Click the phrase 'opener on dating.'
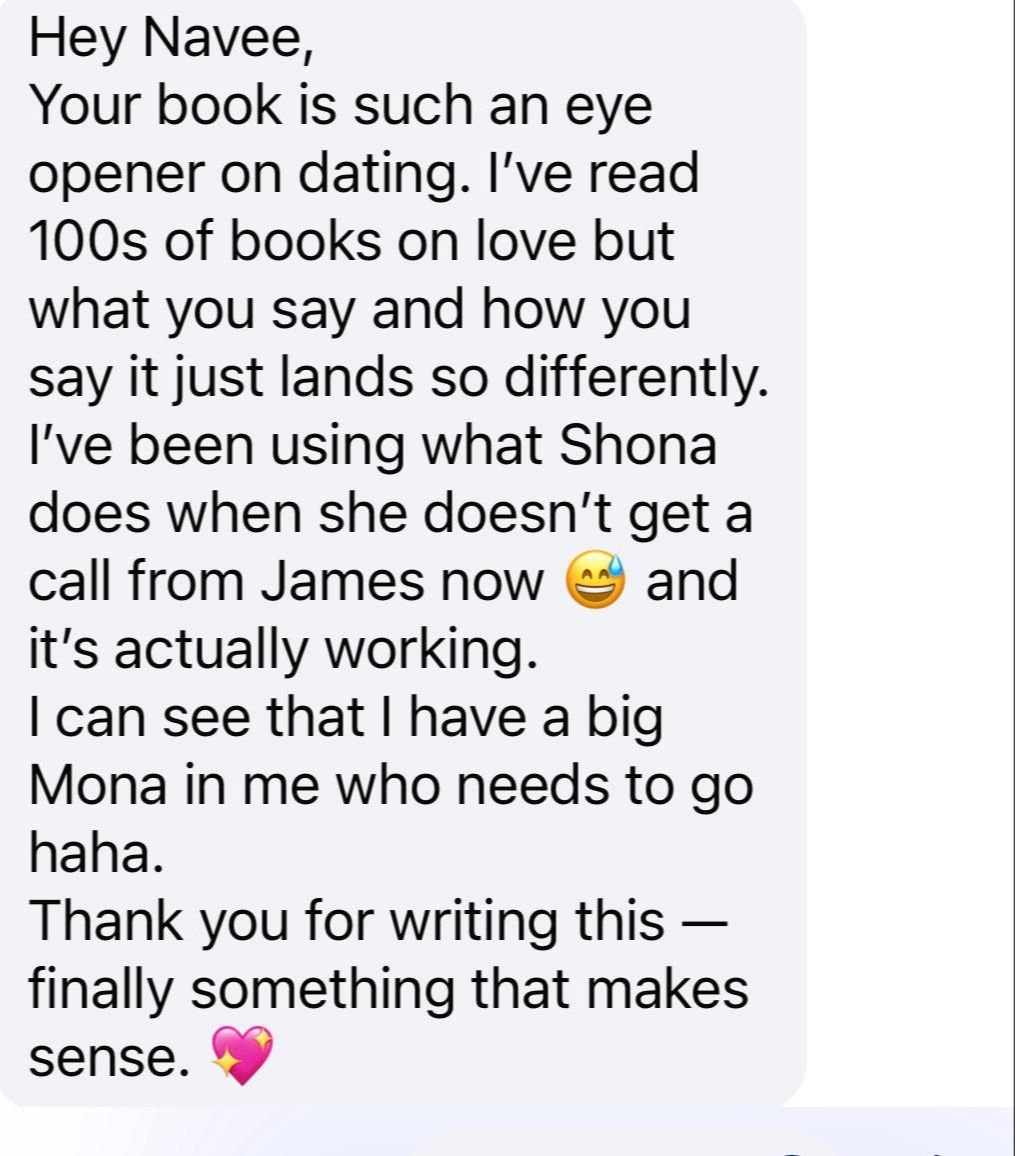Image resolution: width=1015 pixels, height=1156 pixels. pos(250,174)
